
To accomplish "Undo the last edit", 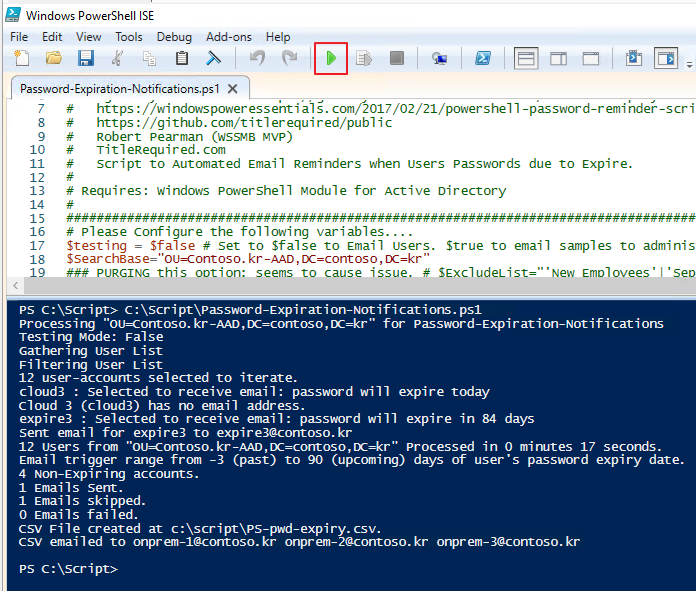I will [257, 58].
